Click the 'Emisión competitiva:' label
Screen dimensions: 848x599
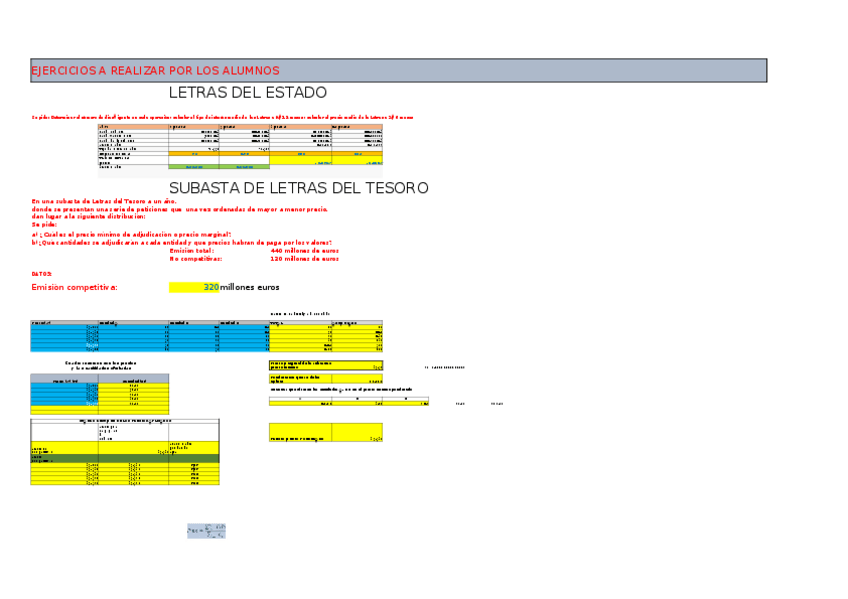pyautogui.click(x=75, y=287)
